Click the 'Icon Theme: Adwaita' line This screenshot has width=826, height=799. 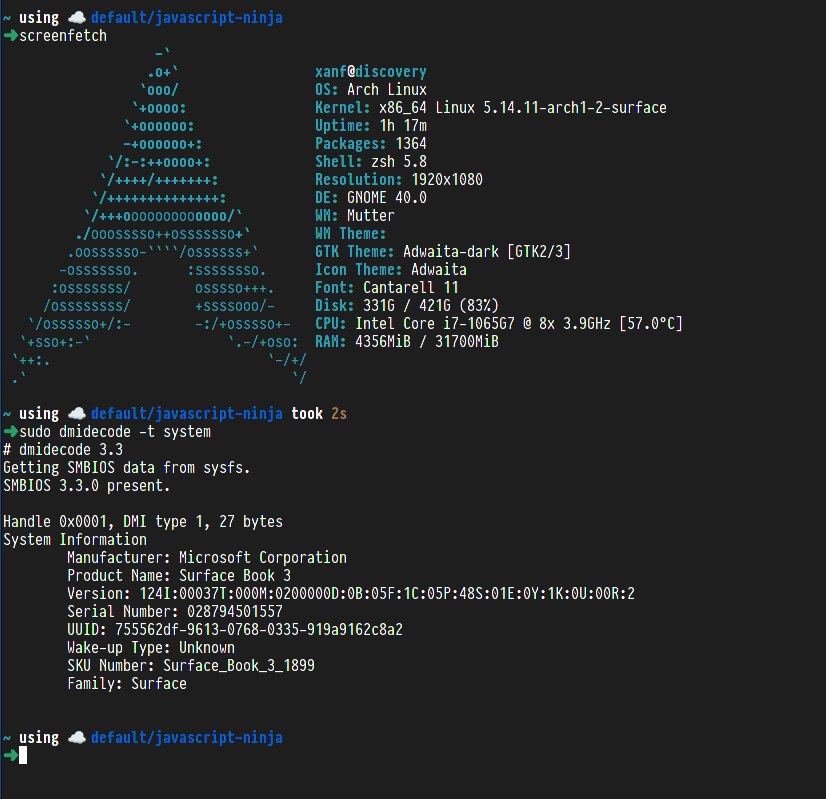coord(391,269)
